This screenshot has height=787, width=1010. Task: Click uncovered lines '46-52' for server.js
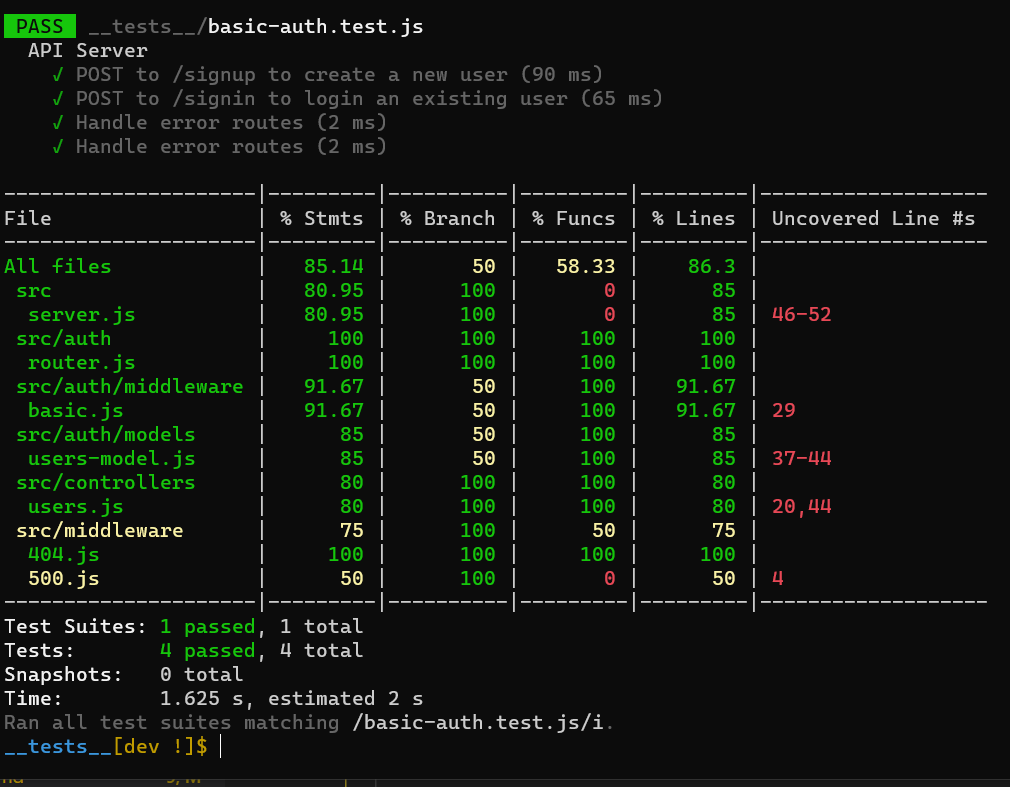click(801, 314)
